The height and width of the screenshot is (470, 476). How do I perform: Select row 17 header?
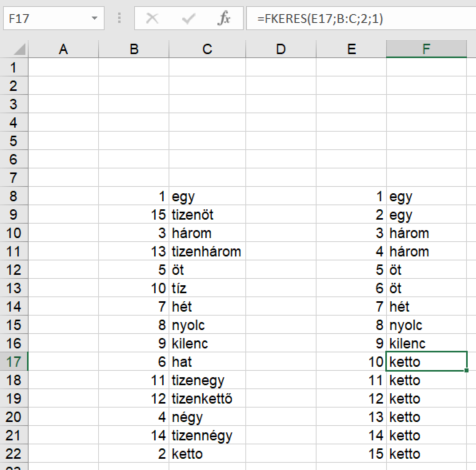point(14,362)
